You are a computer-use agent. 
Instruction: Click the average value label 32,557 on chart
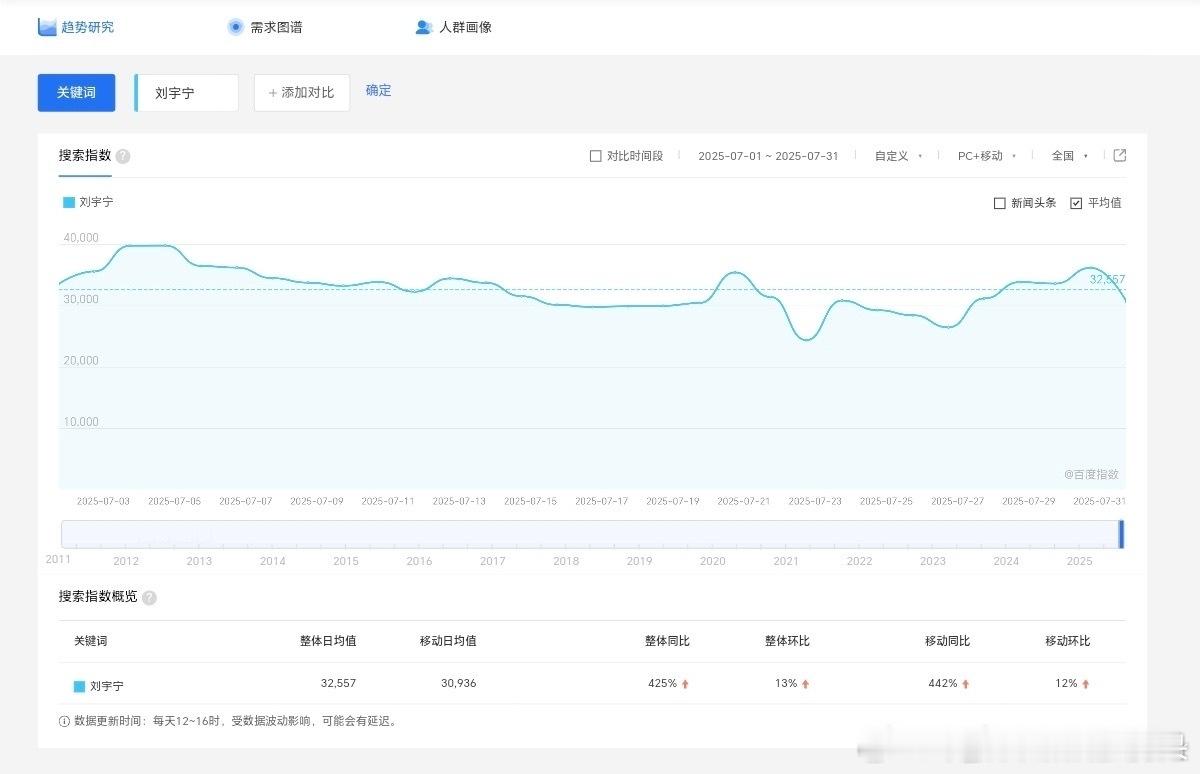[1107, 279]
